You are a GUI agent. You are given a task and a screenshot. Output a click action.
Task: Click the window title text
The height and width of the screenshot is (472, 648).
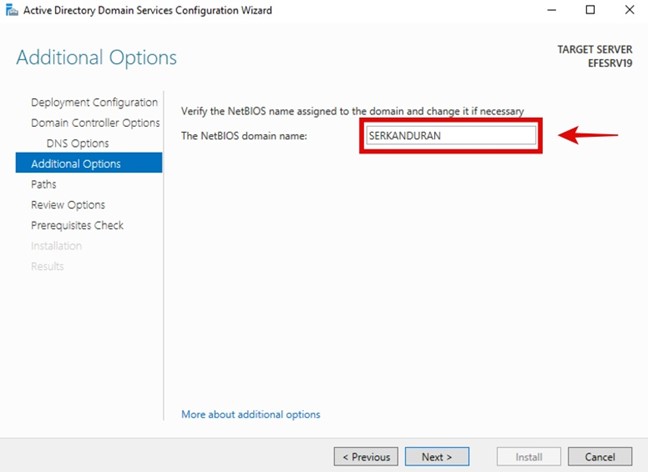click(x=148, y=10)
